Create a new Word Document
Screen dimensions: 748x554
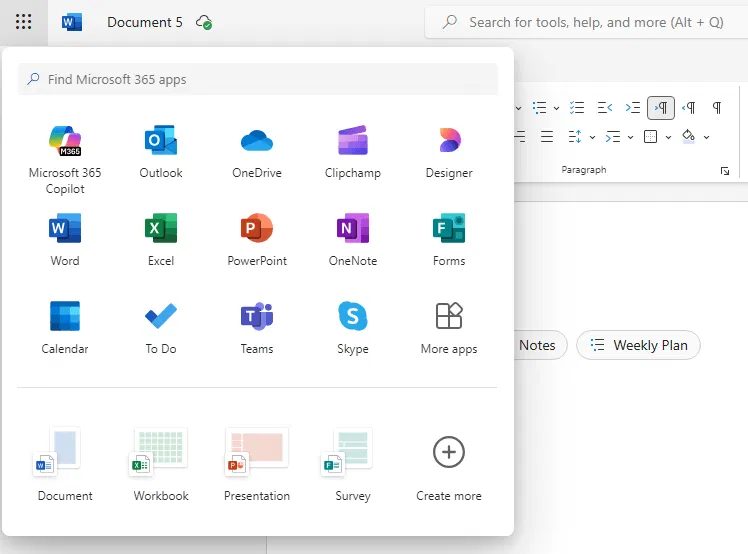(65, 464)
